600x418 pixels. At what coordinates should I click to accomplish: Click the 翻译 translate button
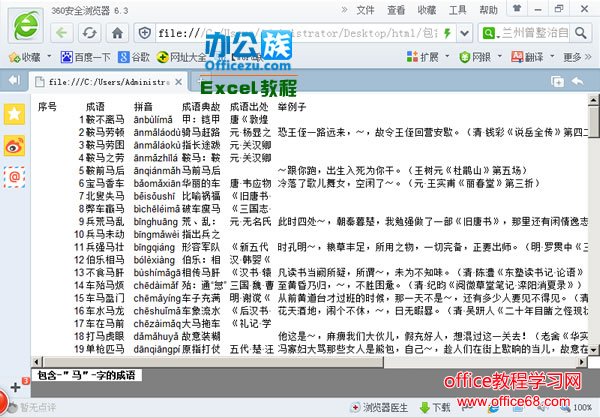coord(527,57)
